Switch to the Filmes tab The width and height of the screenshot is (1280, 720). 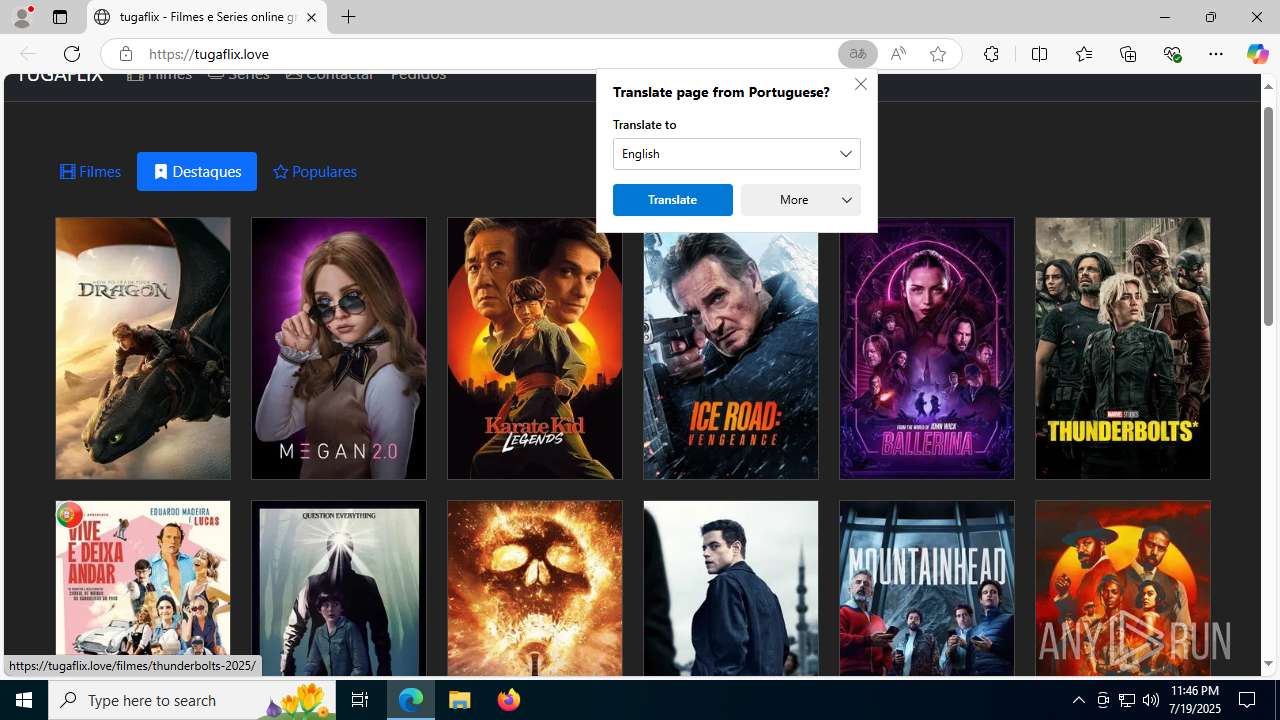(90, 172)
